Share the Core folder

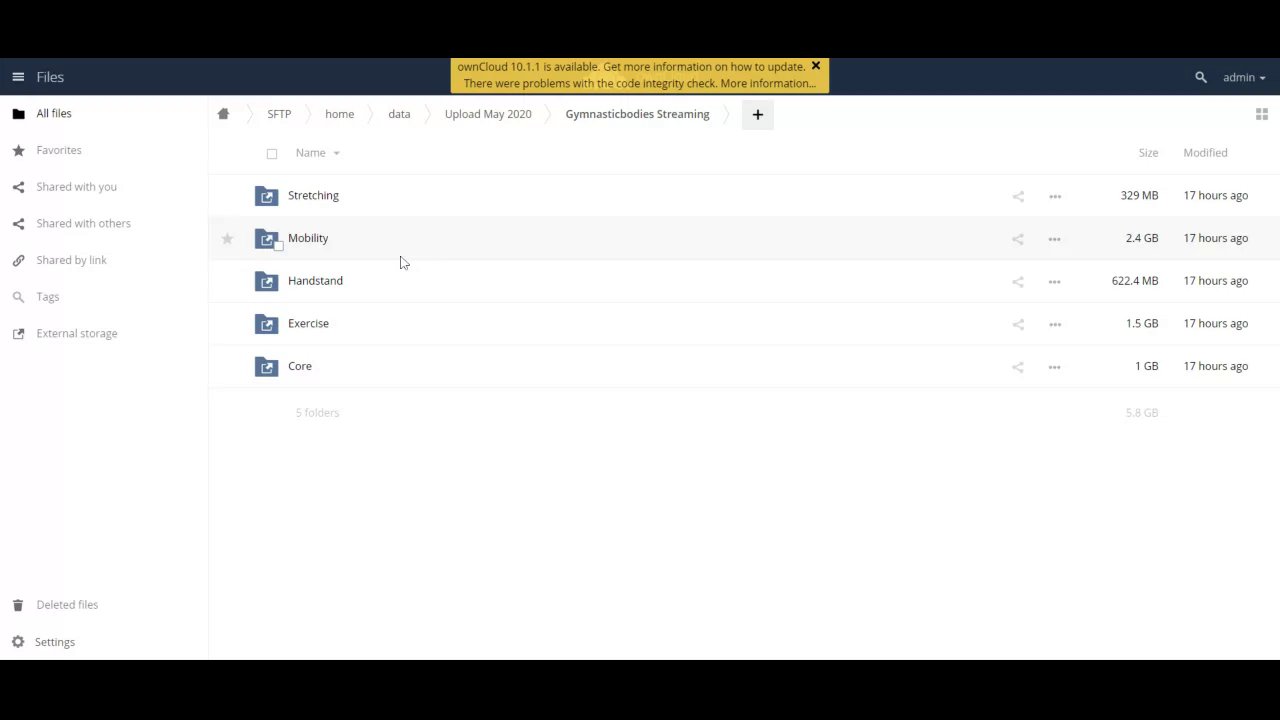[x=1018, y=367]
